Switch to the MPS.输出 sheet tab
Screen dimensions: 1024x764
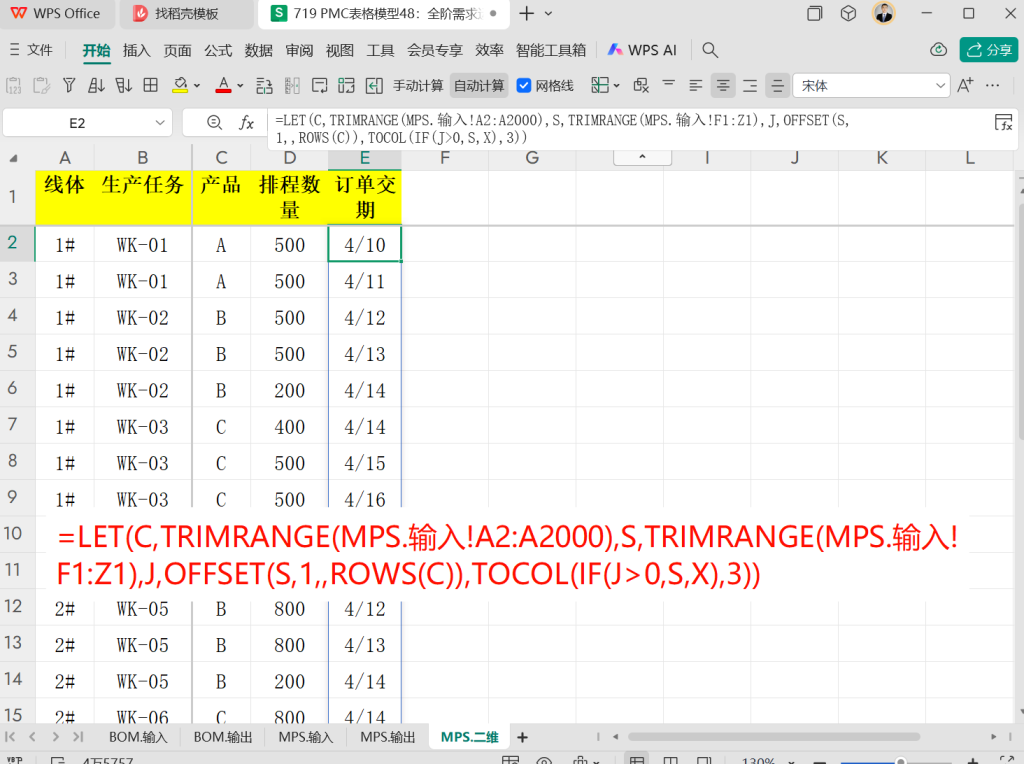388,737
